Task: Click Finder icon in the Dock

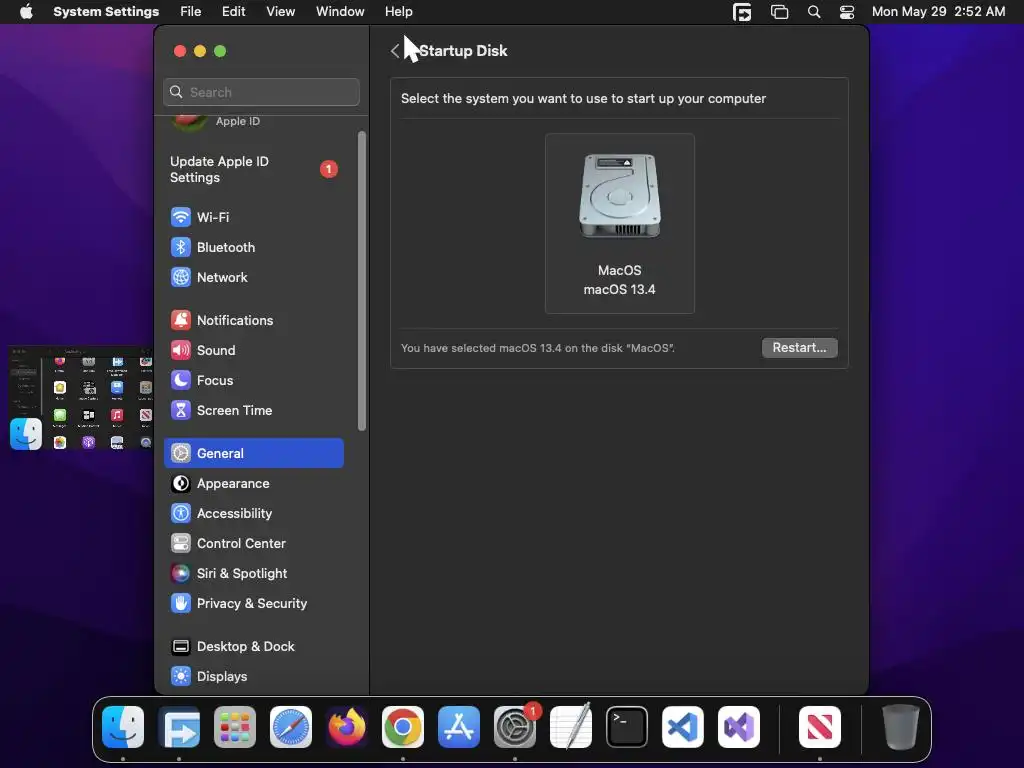Action: pyautogui.click(x=123, y=727)
